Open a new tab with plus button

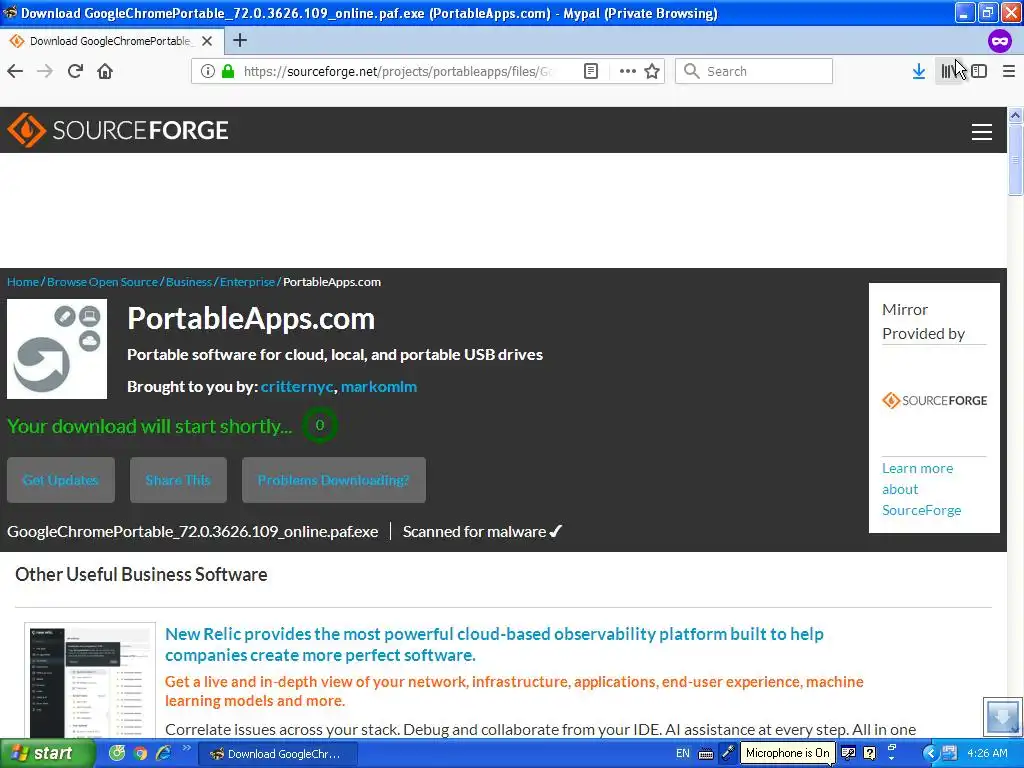click(x=240, y=40)
